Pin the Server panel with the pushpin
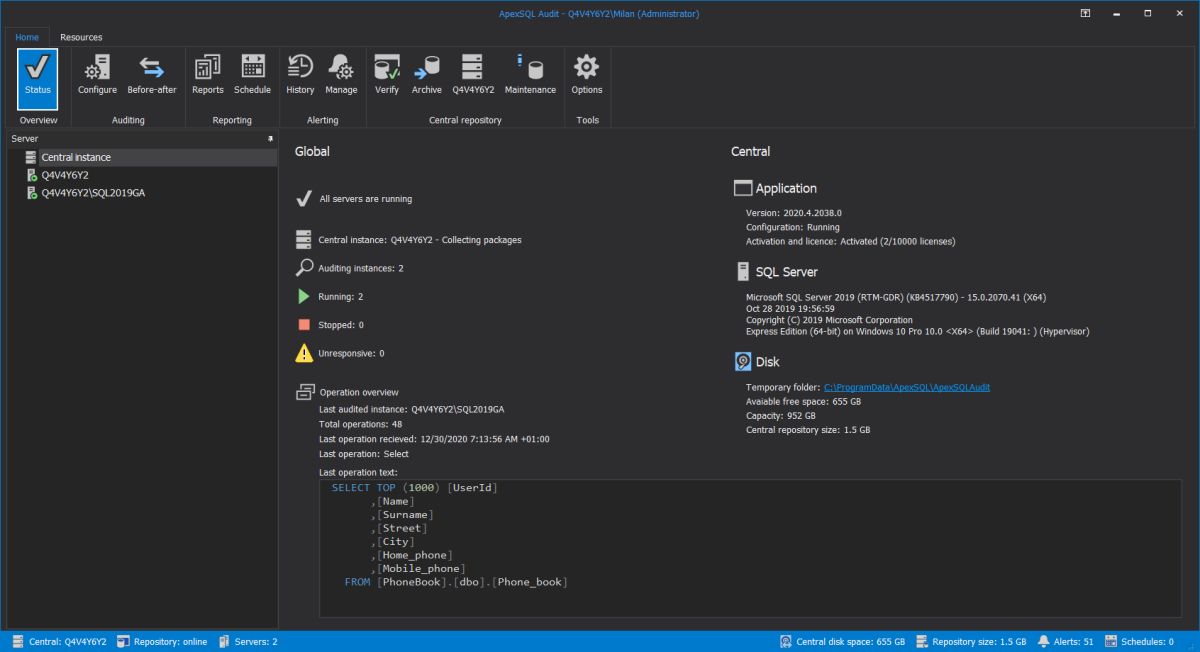1200x652 pixels. click(x=270, y=138)
